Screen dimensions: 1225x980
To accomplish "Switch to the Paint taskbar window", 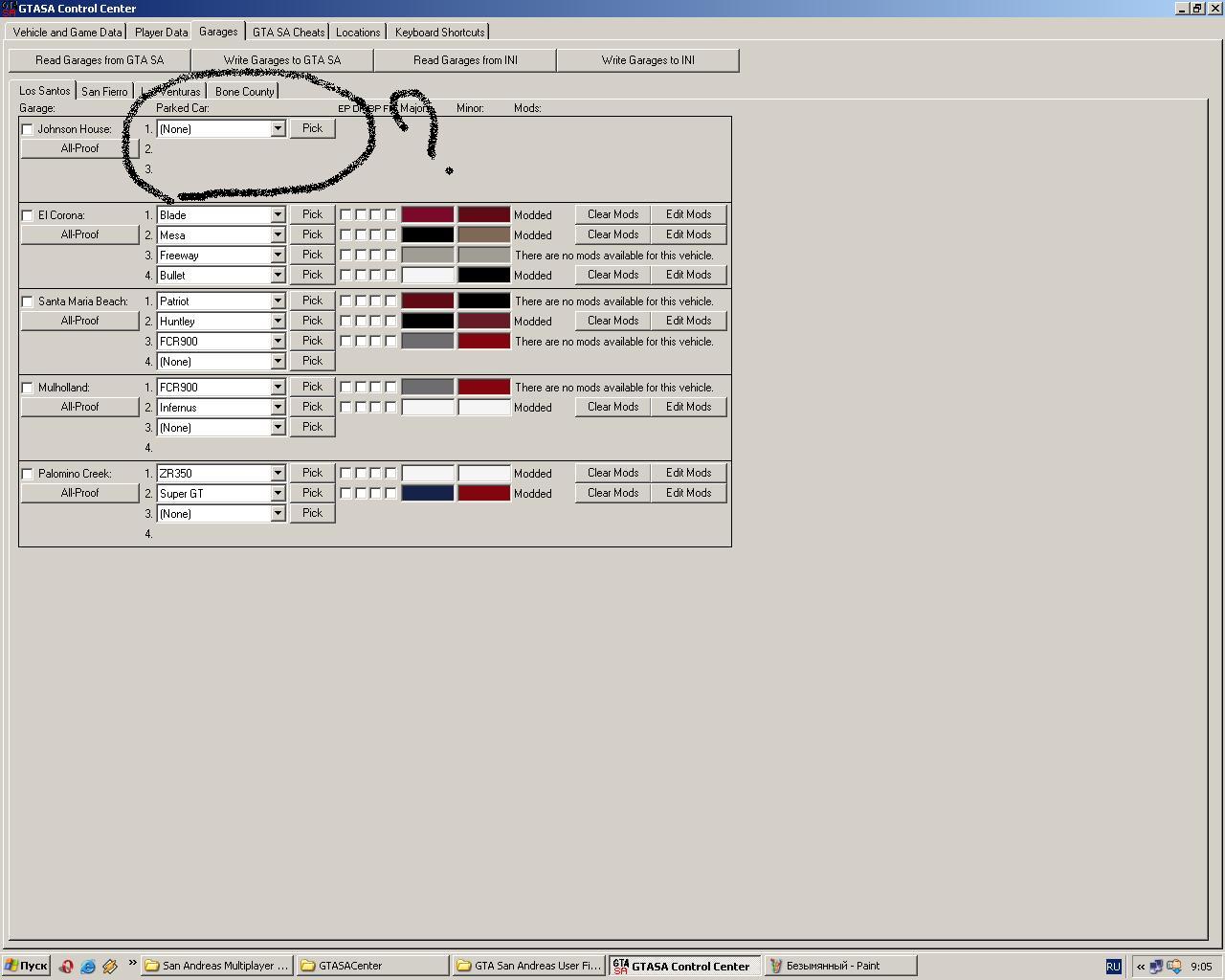I will pos(840,966).
